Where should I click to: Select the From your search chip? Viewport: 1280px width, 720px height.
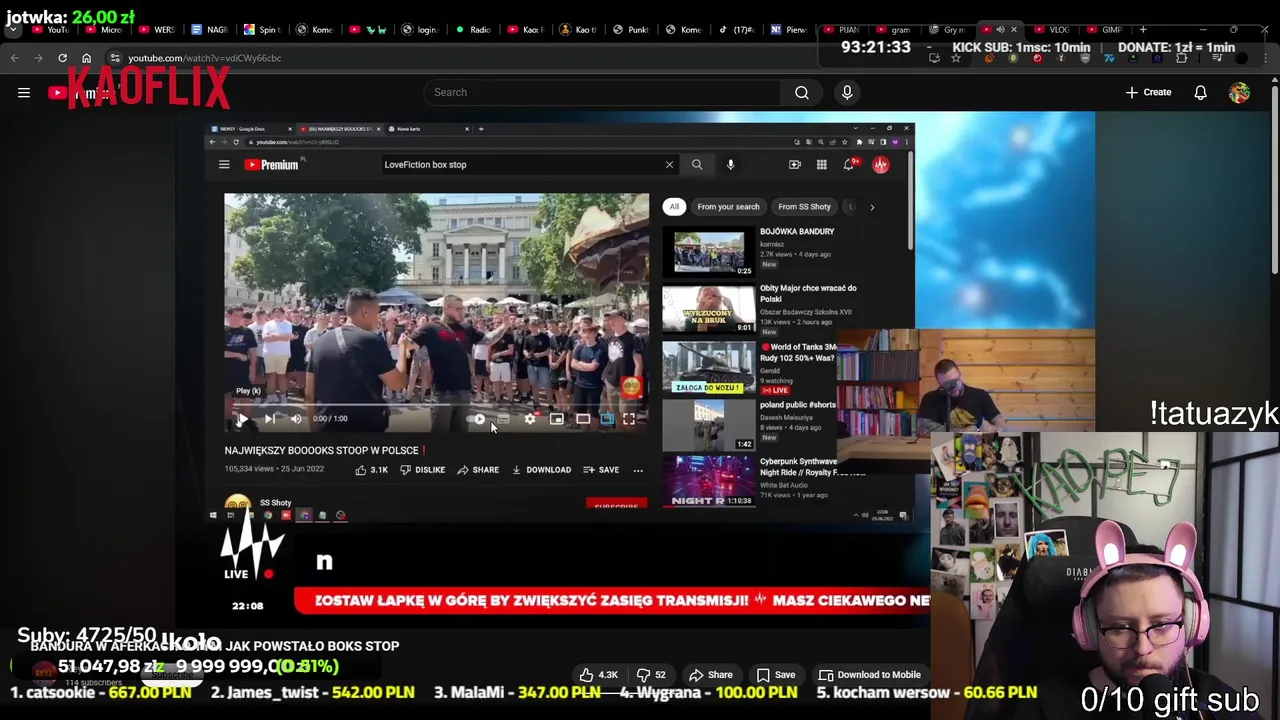point(728,207)
